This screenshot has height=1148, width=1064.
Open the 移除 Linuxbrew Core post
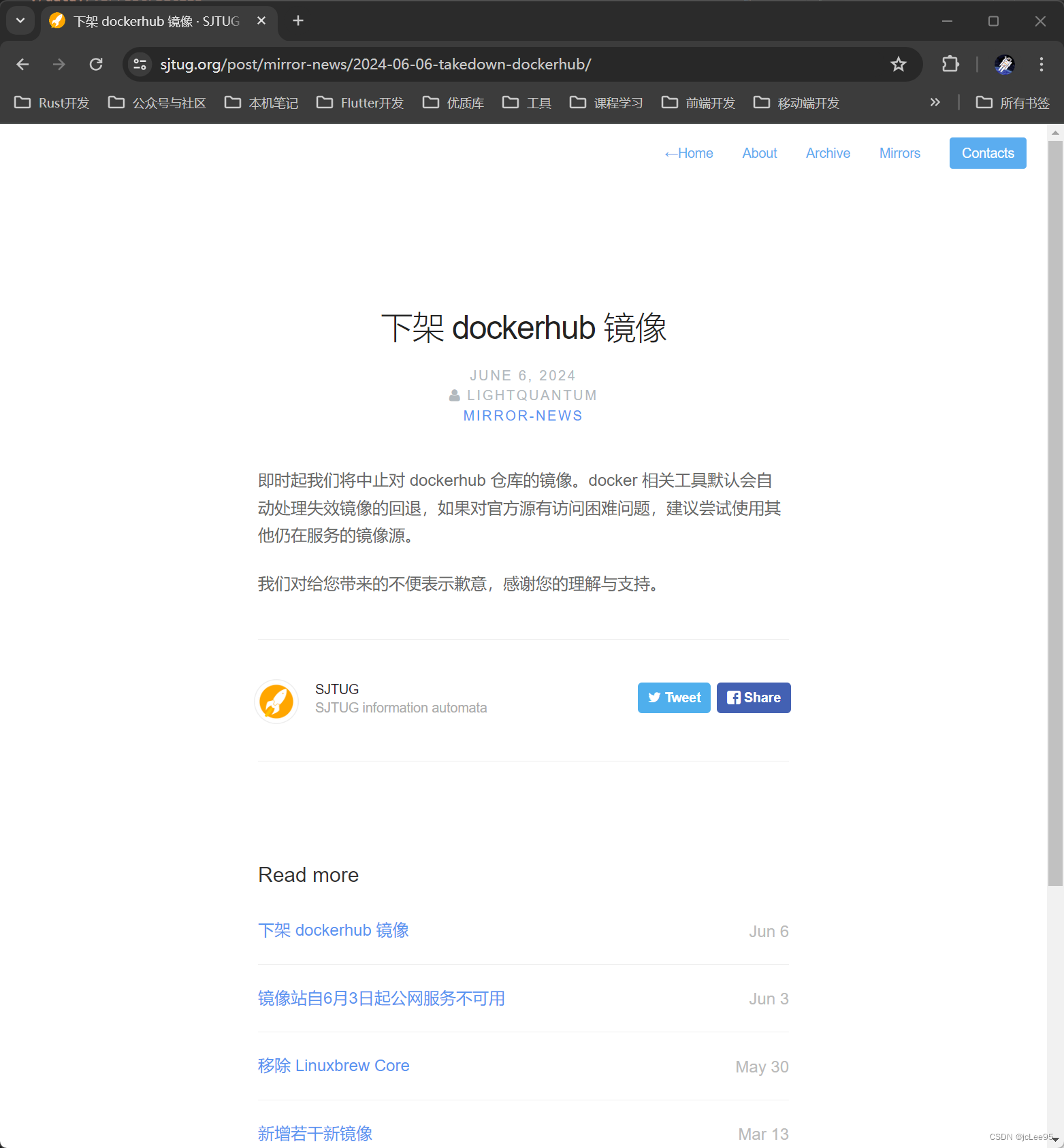[334, 1066]
